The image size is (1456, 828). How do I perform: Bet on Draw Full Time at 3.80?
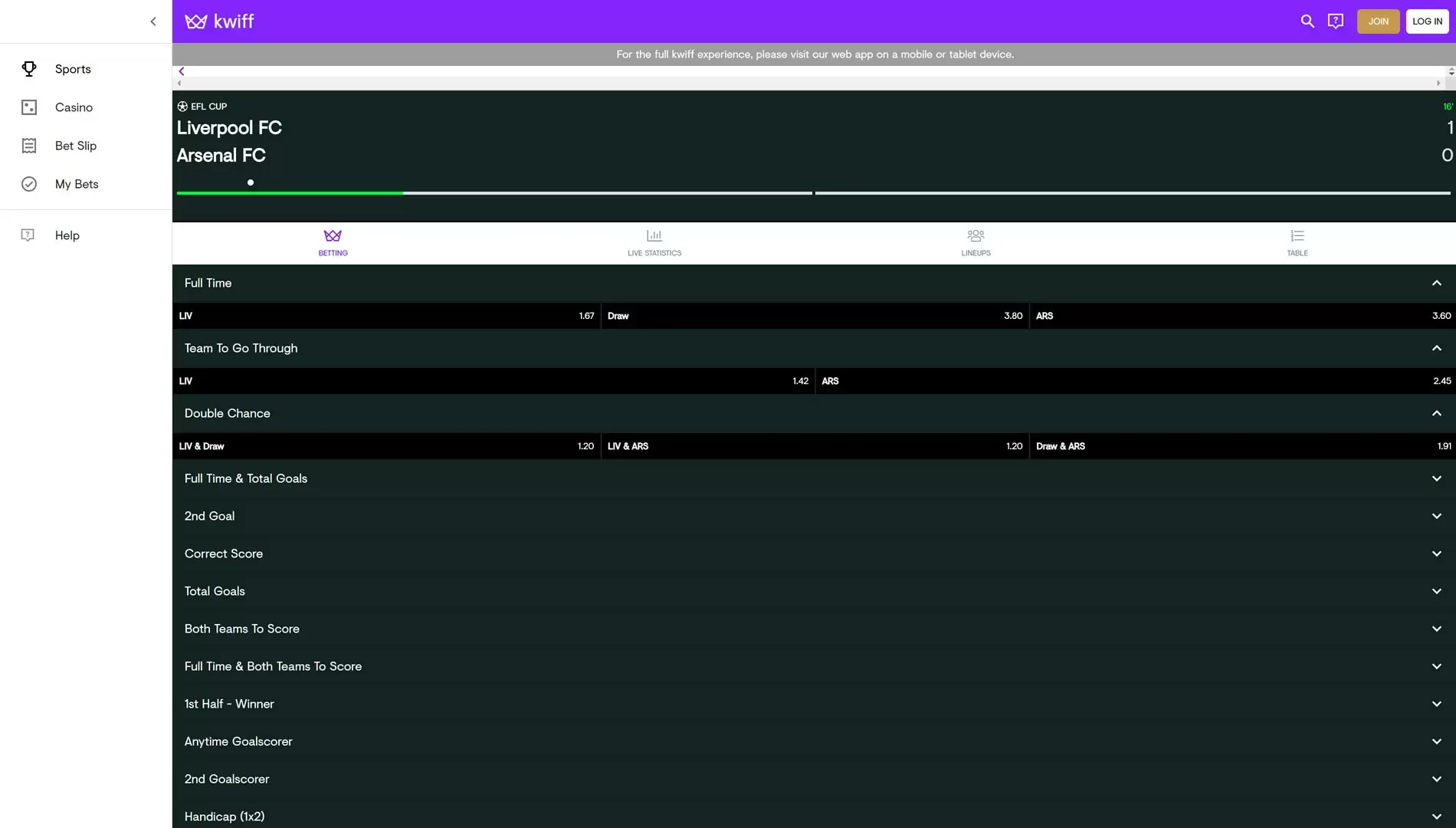[x=815, y=316]
